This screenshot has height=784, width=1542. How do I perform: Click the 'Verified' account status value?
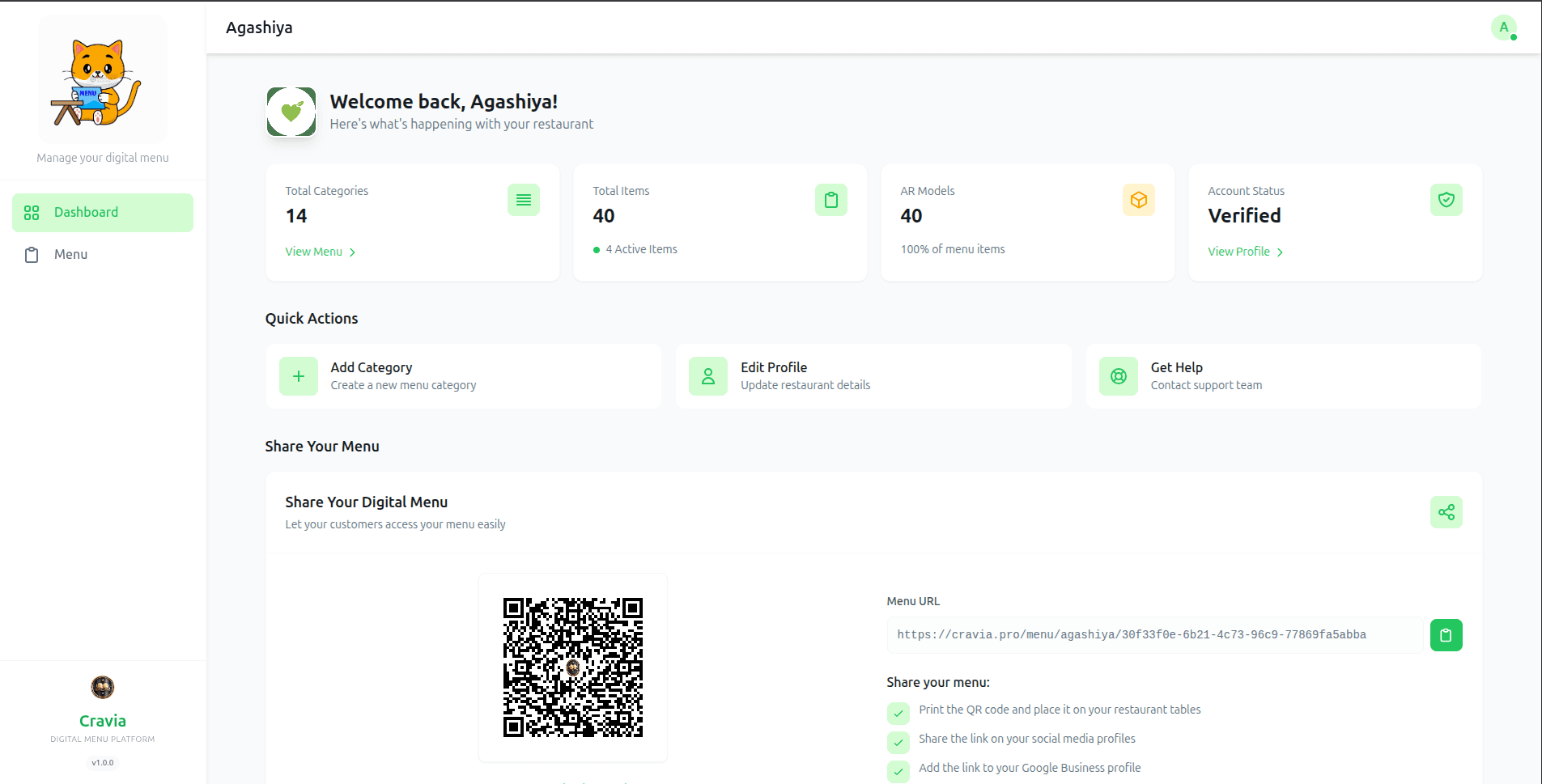1244,216
